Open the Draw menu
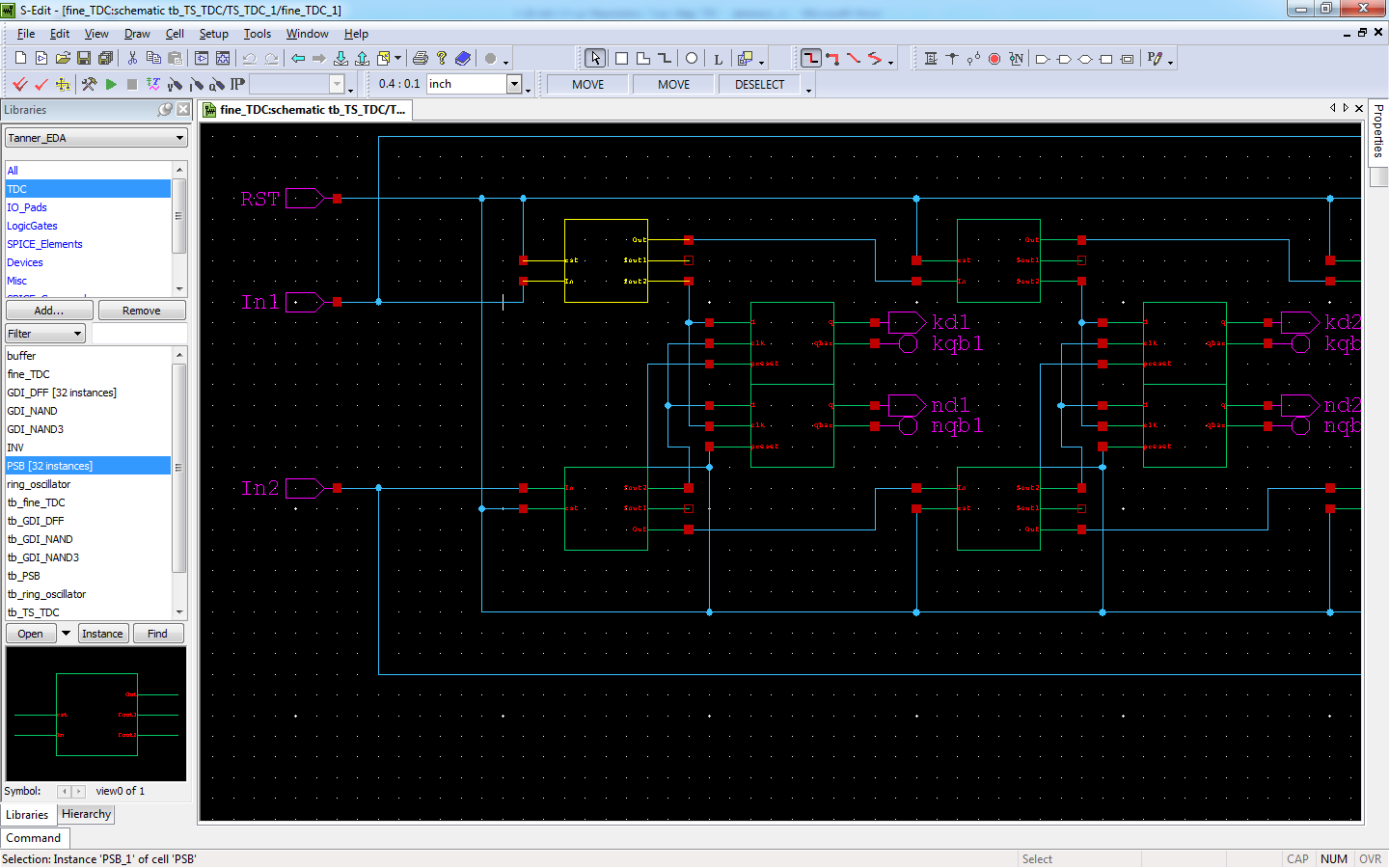1389x868 pixels. 137,34
